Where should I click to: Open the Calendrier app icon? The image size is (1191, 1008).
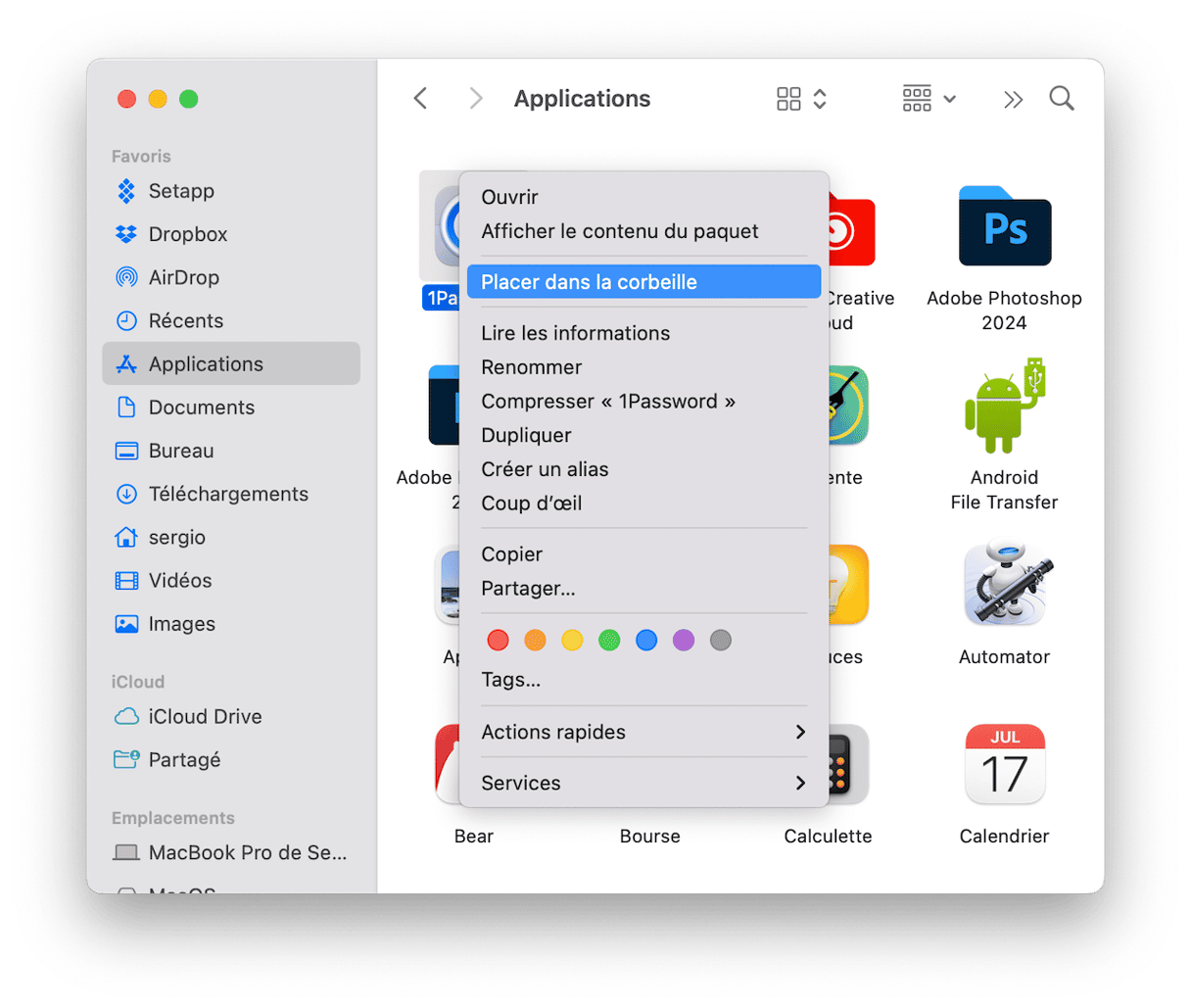tap(1004, 765)
